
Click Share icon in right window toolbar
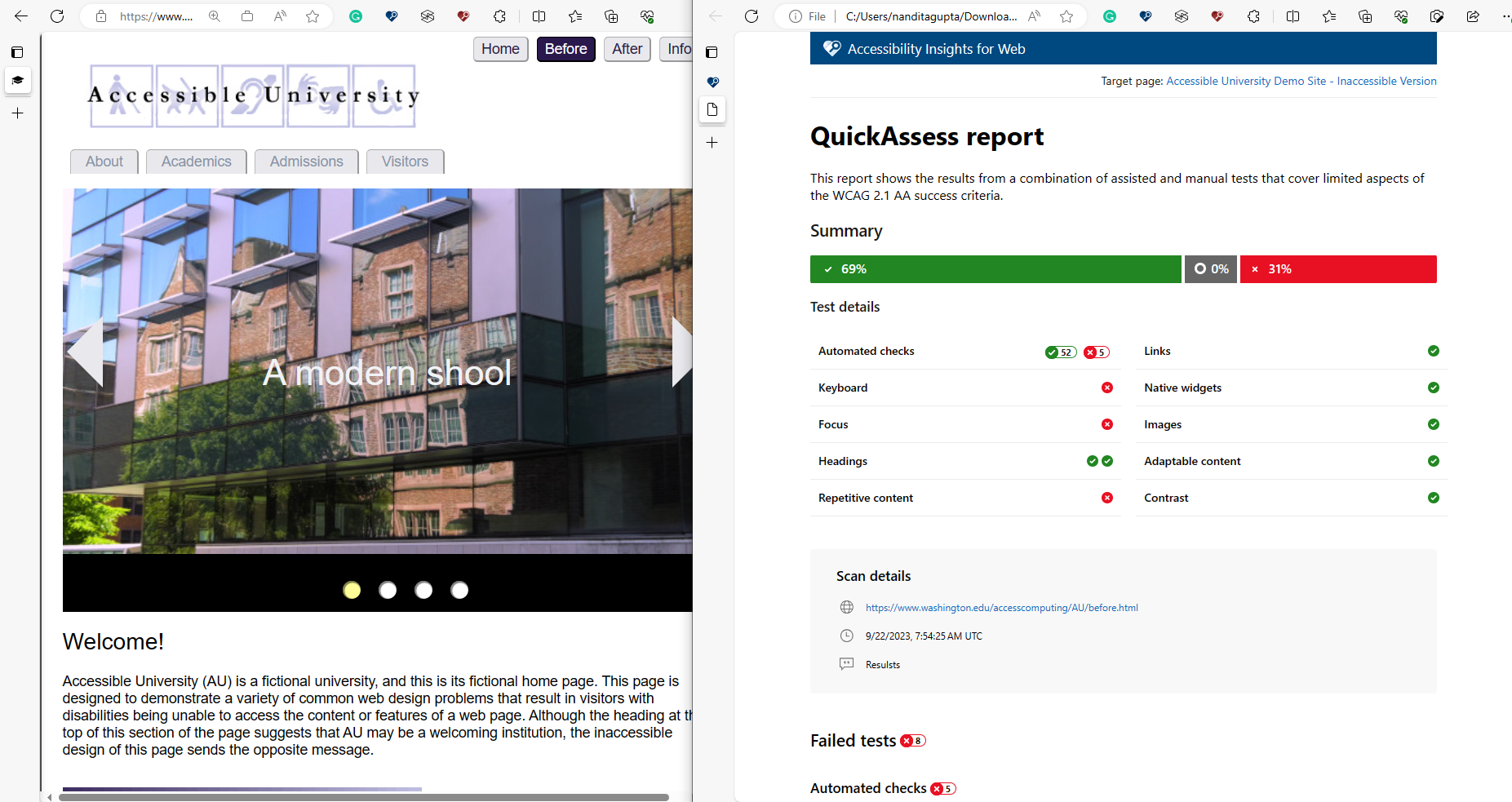click(x=1473, y=16)
